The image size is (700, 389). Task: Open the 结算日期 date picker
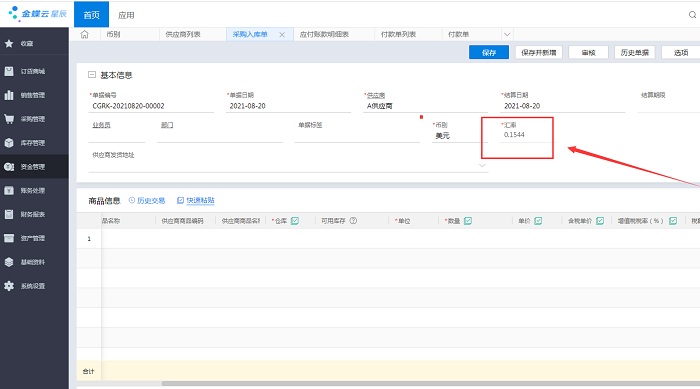pyautogui.click(x=562, y=106)
